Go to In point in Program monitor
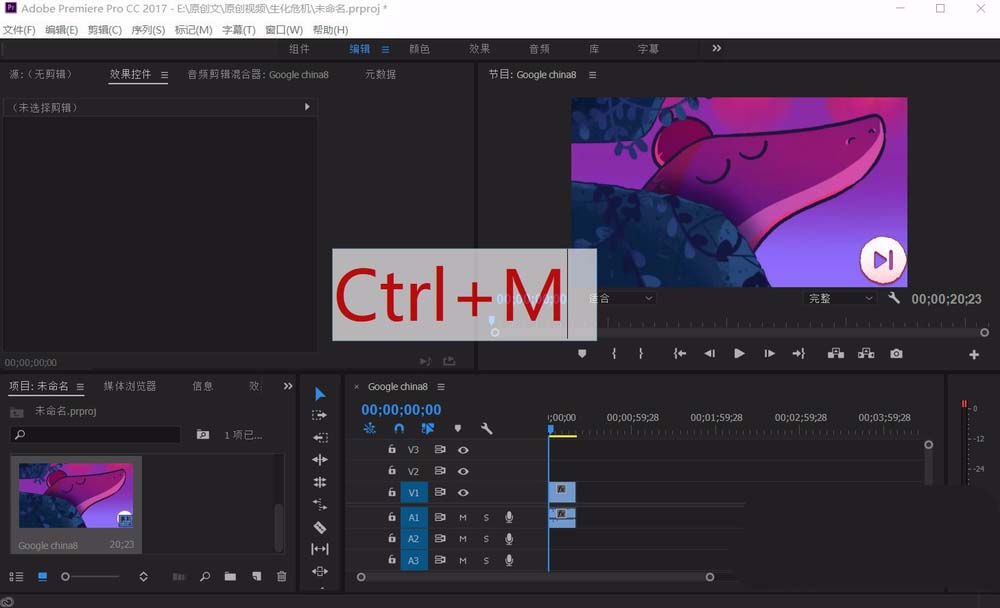The height and width of the screenshot is (608, 1000). [680, 353]
